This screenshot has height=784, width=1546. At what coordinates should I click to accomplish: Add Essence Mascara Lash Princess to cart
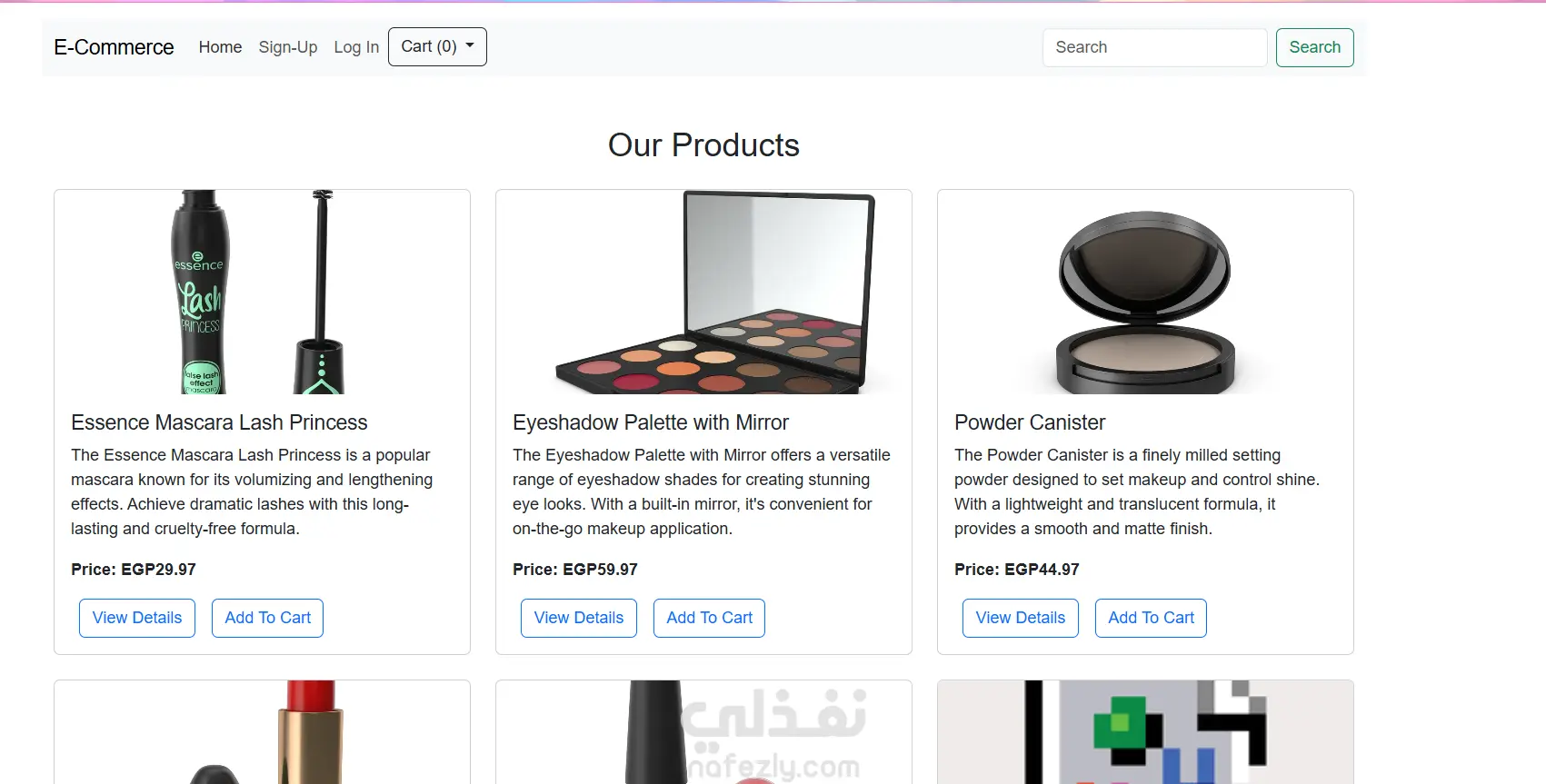point(268,618)
